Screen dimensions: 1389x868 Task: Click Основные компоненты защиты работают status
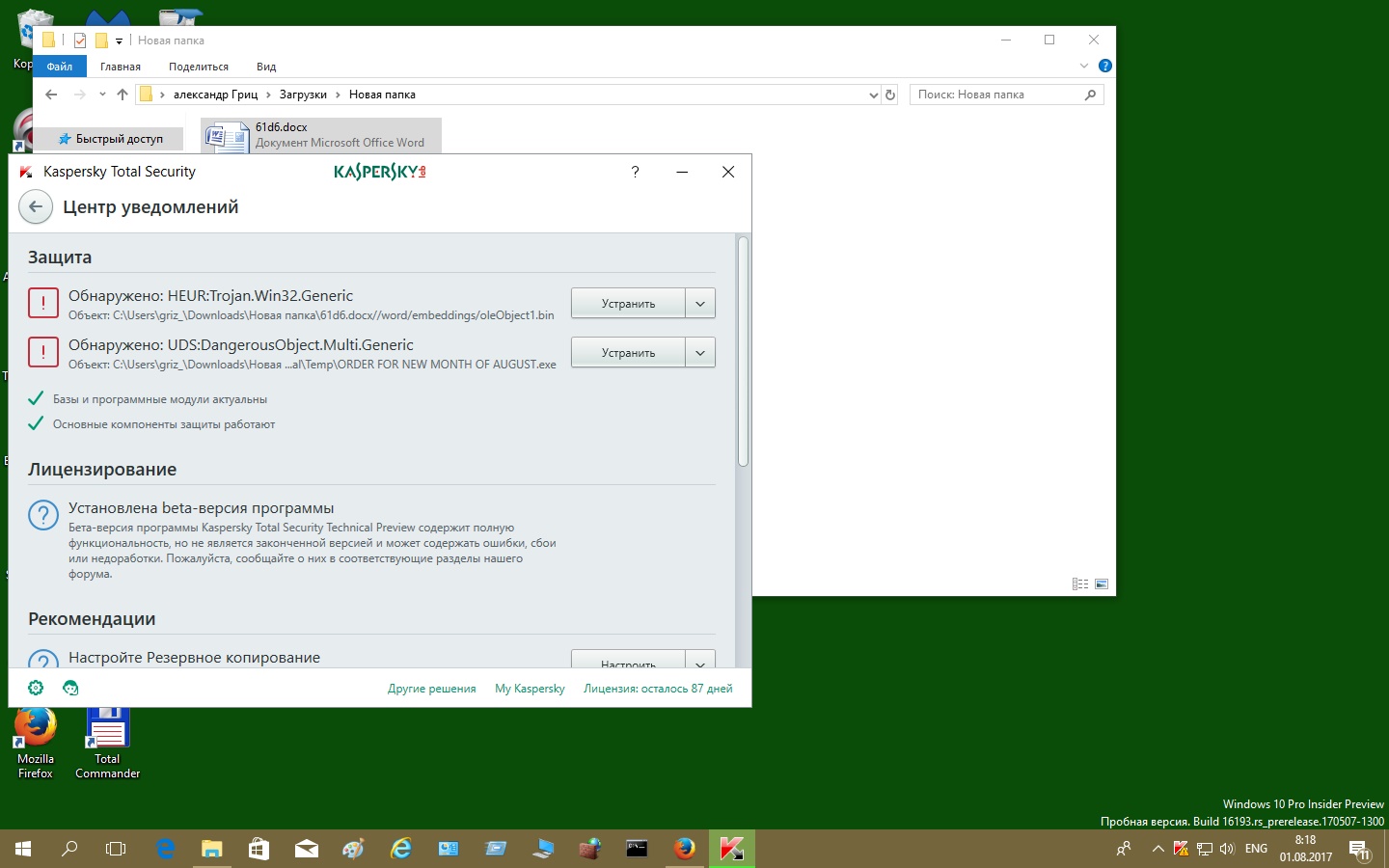click(x=164, y=424)
